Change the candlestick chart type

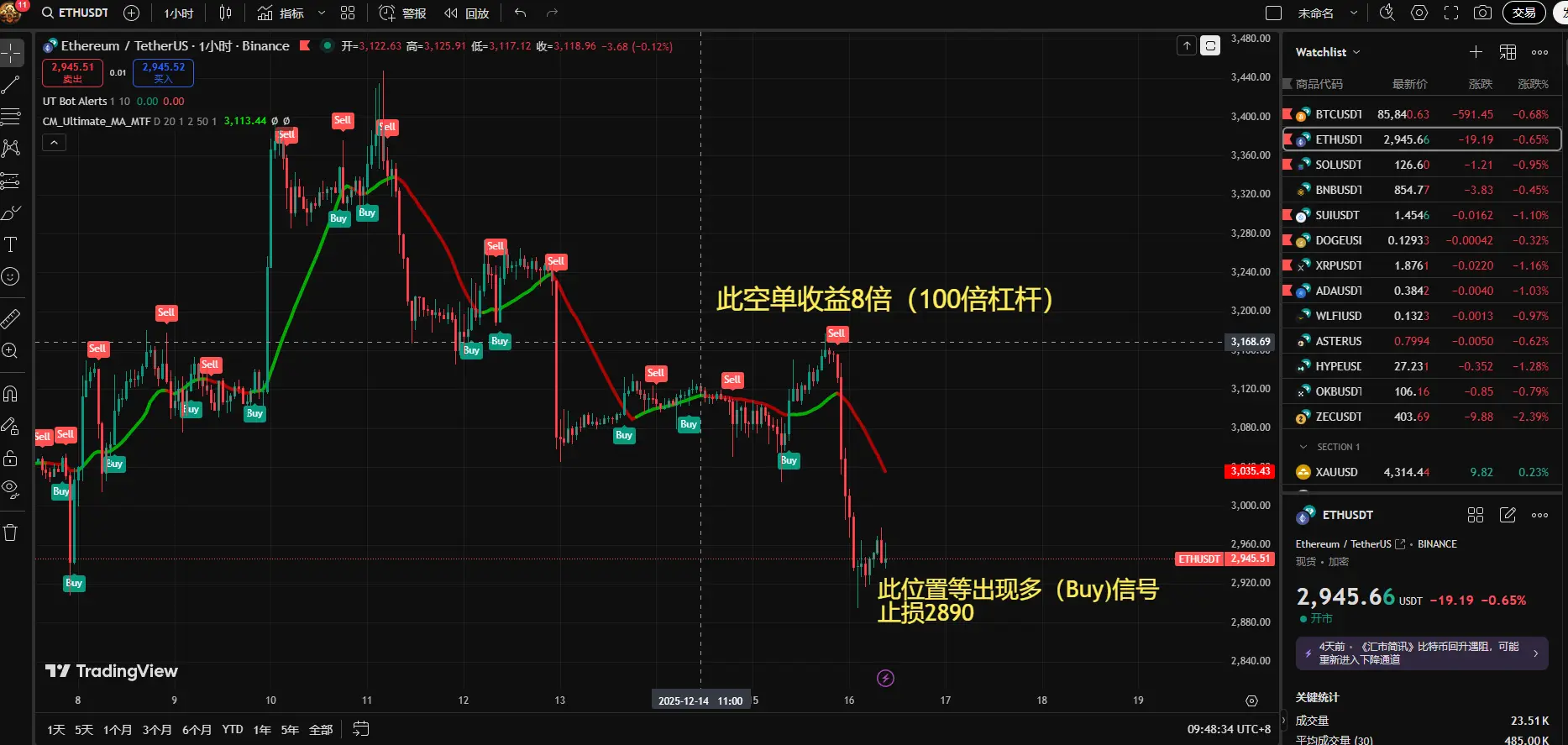[x=225, y=13]
